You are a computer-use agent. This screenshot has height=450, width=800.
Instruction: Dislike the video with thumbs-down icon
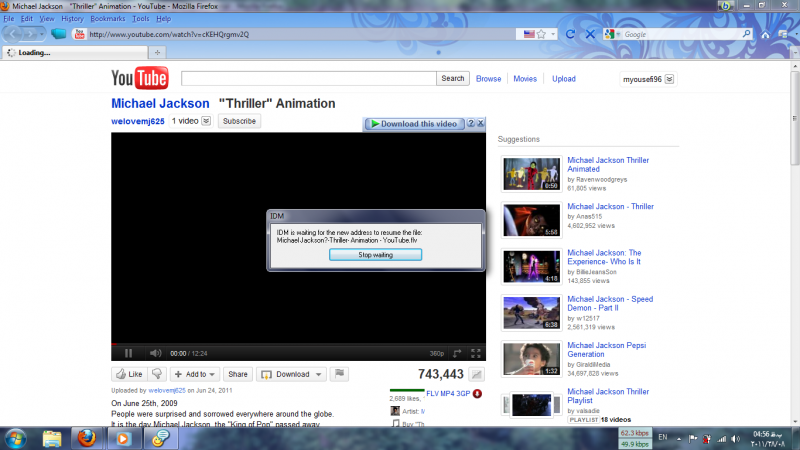157,374
